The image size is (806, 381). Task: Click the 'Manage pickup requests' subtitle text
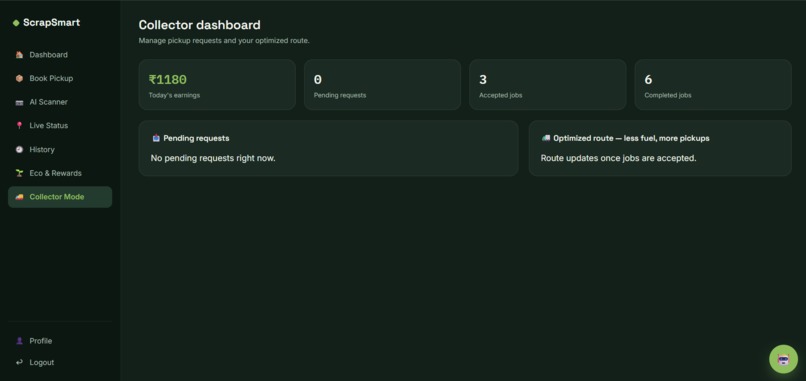pyautogui.click(x=224, y=41)
